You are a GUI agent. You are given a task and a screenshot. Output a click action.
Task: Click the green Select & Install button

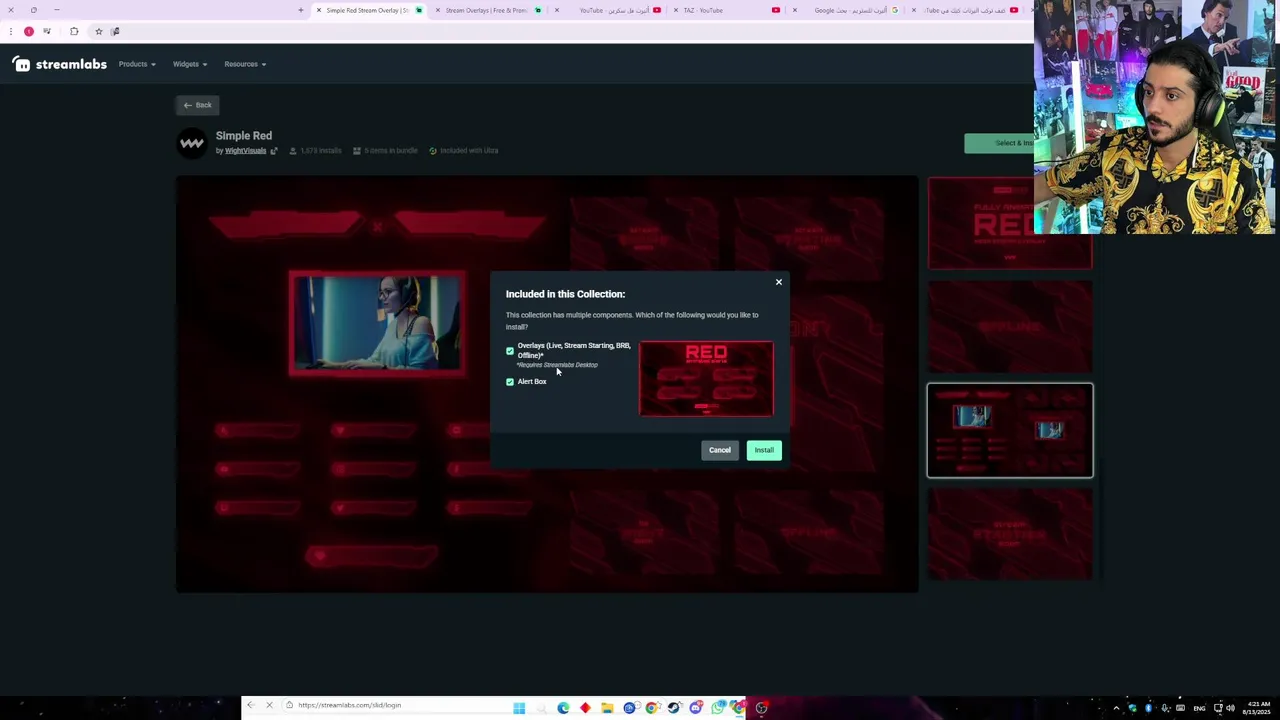point(999,143)
